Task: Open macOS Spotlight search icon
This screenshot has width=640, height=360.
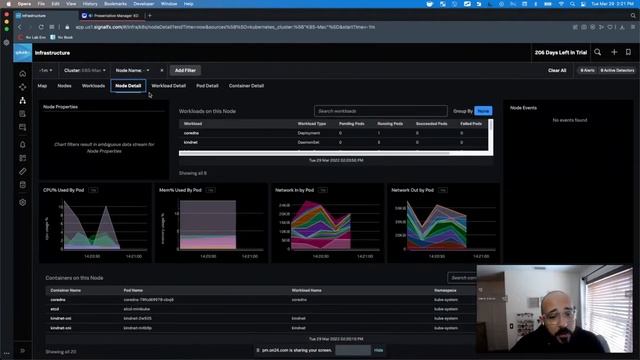Action: click(x=572, y=4)
